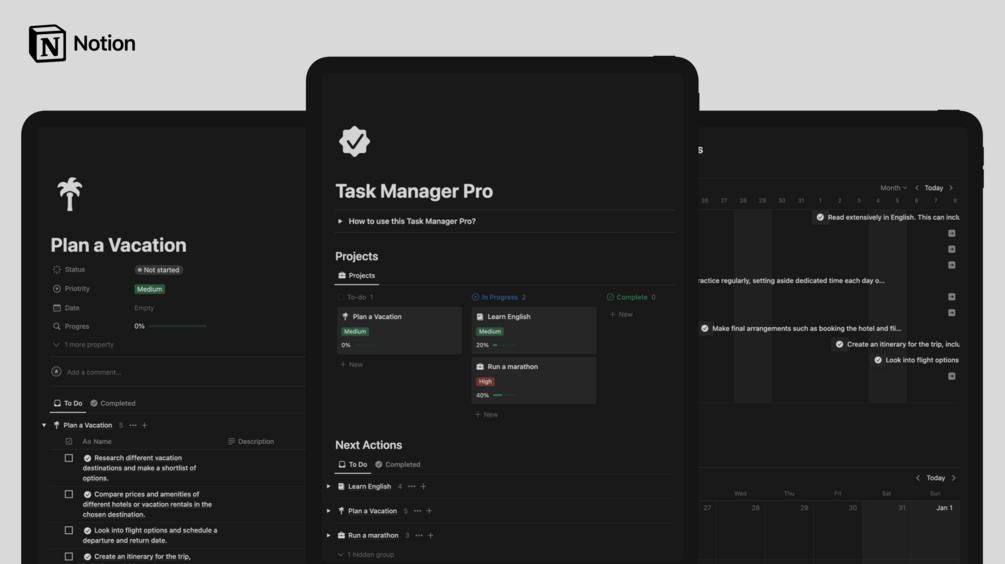This screenshot has height=564, width=1005.
Task: Expand How to use this Task Manager Pro toggle
Action: (x=340, y=221)
